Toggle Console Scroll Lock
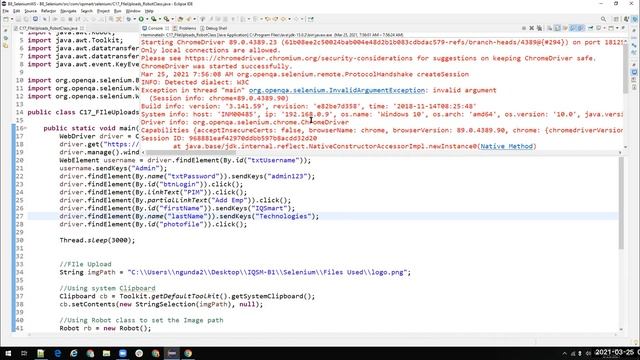This screenshot has height=360, width=640. point(558,28)
